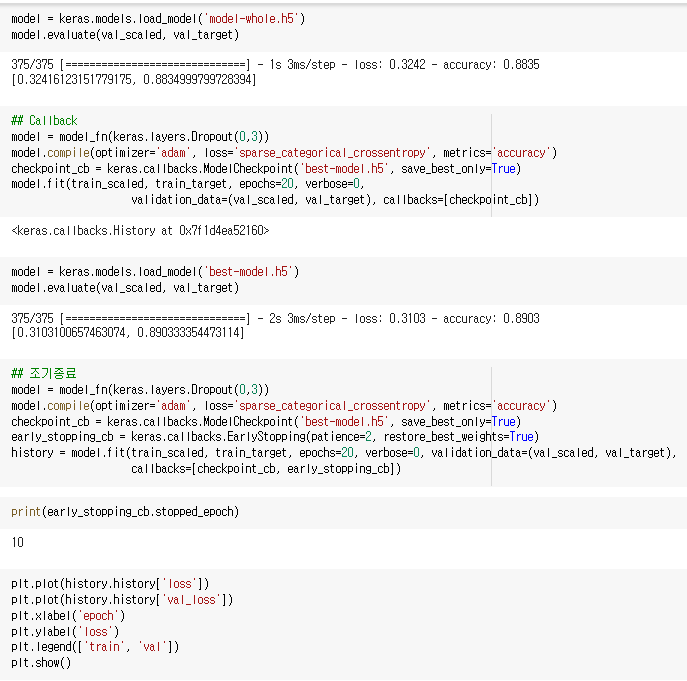The width and height of the screenshot is (687, 681).
Task: Click model.compile line in the Callback cell
Action: coord(284,153)
